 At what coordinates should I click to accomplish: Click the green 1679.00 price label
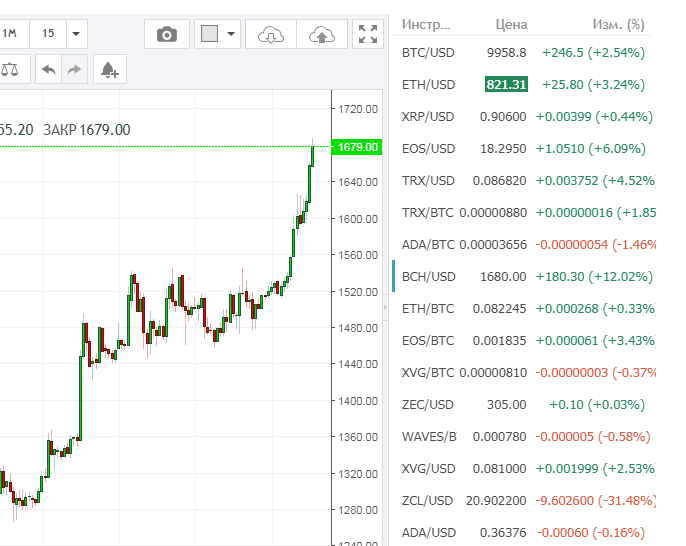pos(357,147)
